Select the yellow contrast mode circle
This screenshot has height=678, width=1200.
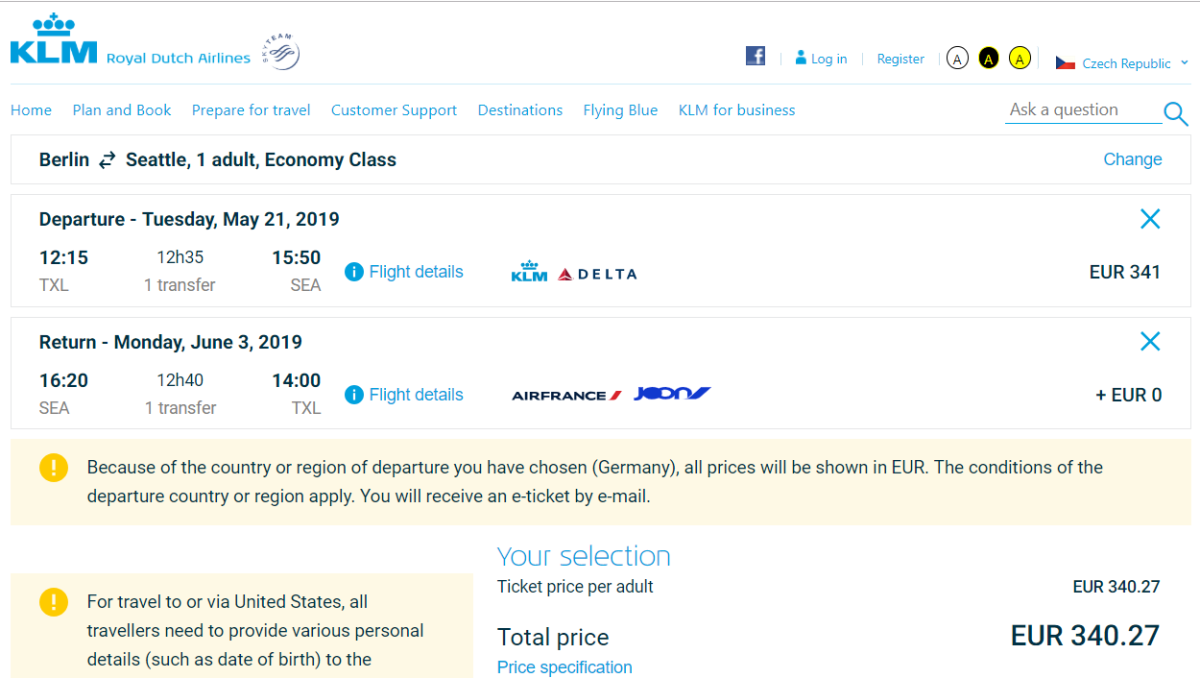point(1019,58)
